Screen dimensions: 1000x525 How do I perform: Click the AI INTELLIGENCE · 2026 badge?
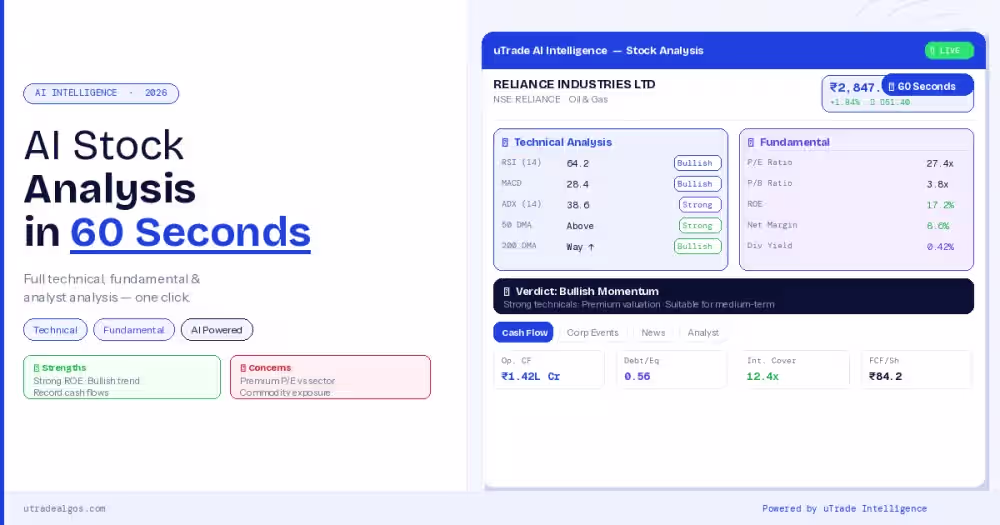point(101,93)
